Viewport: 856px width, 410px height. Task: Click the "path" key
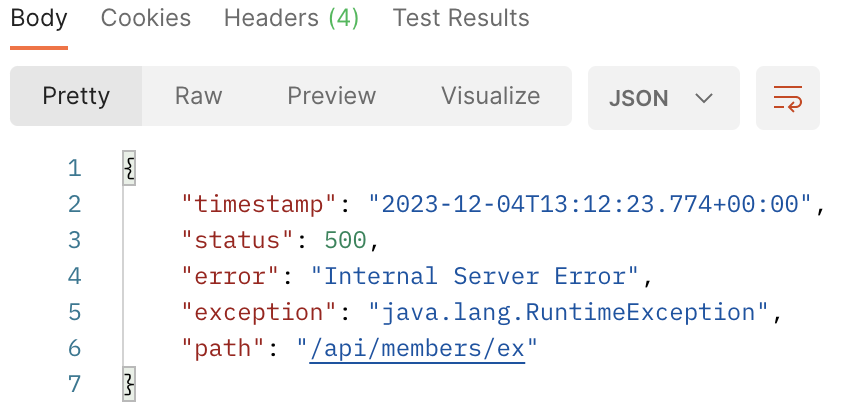tap(224, 348)
